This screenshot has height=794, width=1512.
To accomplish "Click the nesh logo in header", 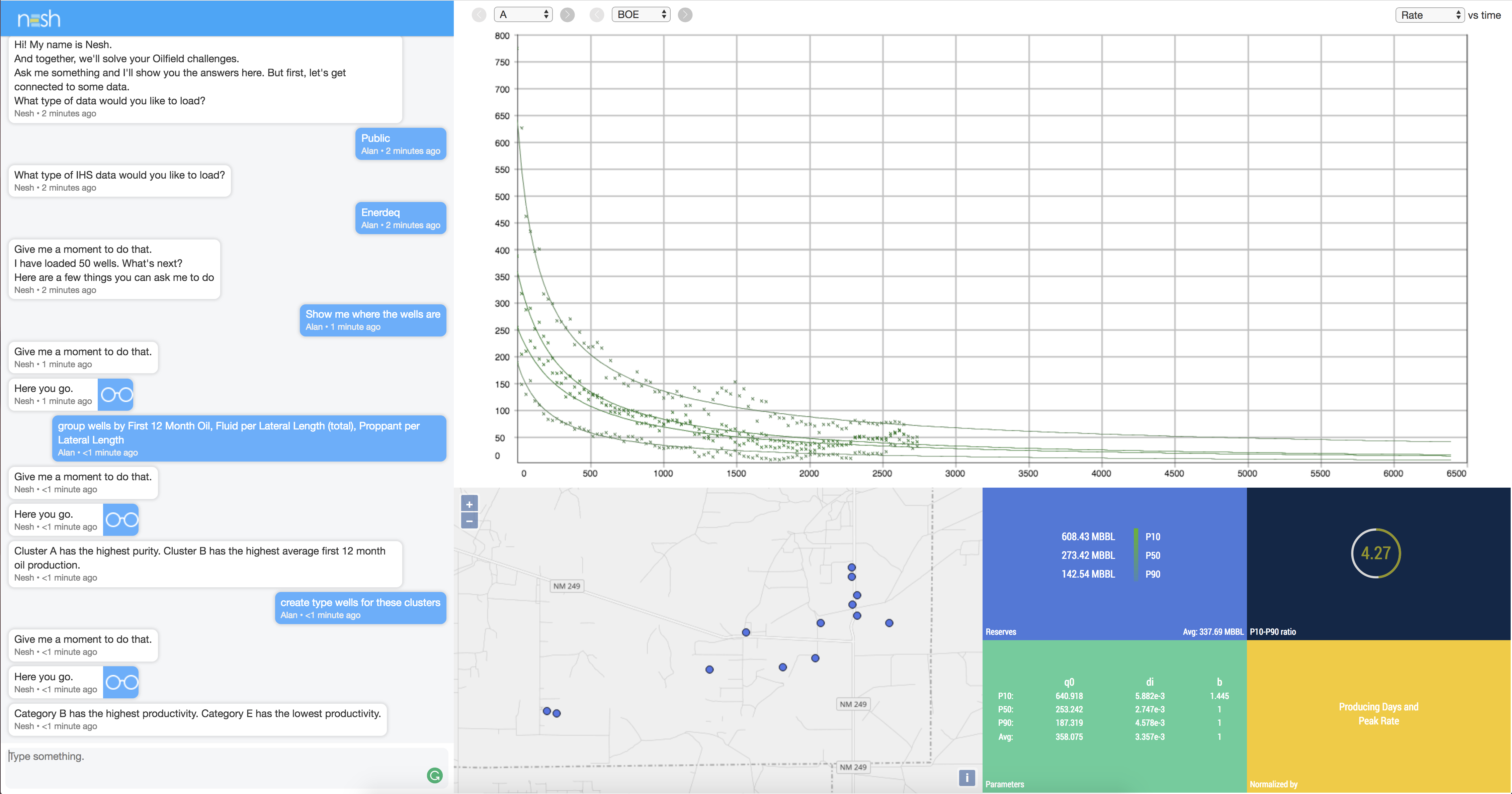I will [x=39, y=19].
